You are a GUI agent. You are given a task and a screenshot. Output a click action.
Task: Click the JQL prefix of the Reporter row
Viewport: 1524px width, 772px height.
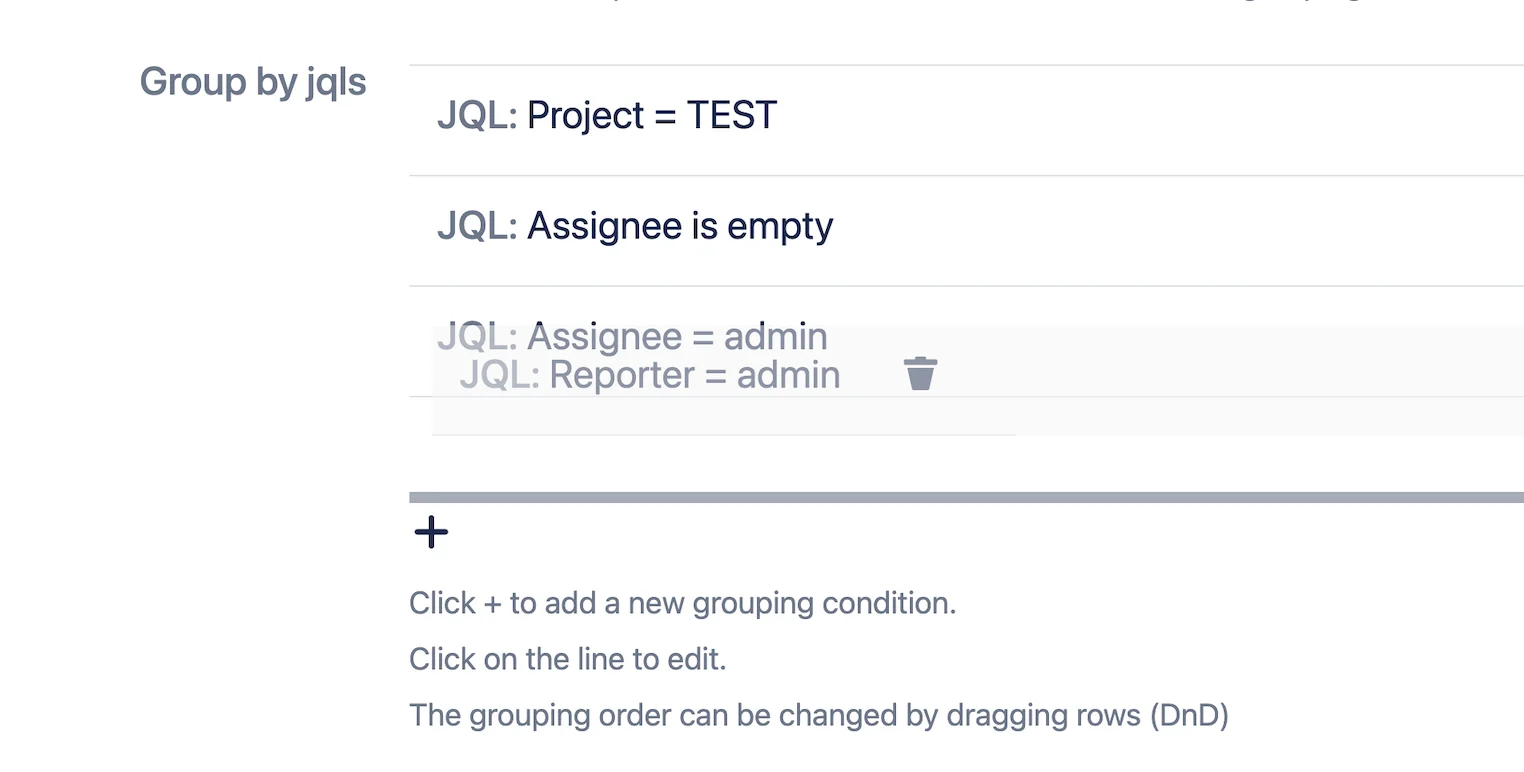tap(499, 375)
